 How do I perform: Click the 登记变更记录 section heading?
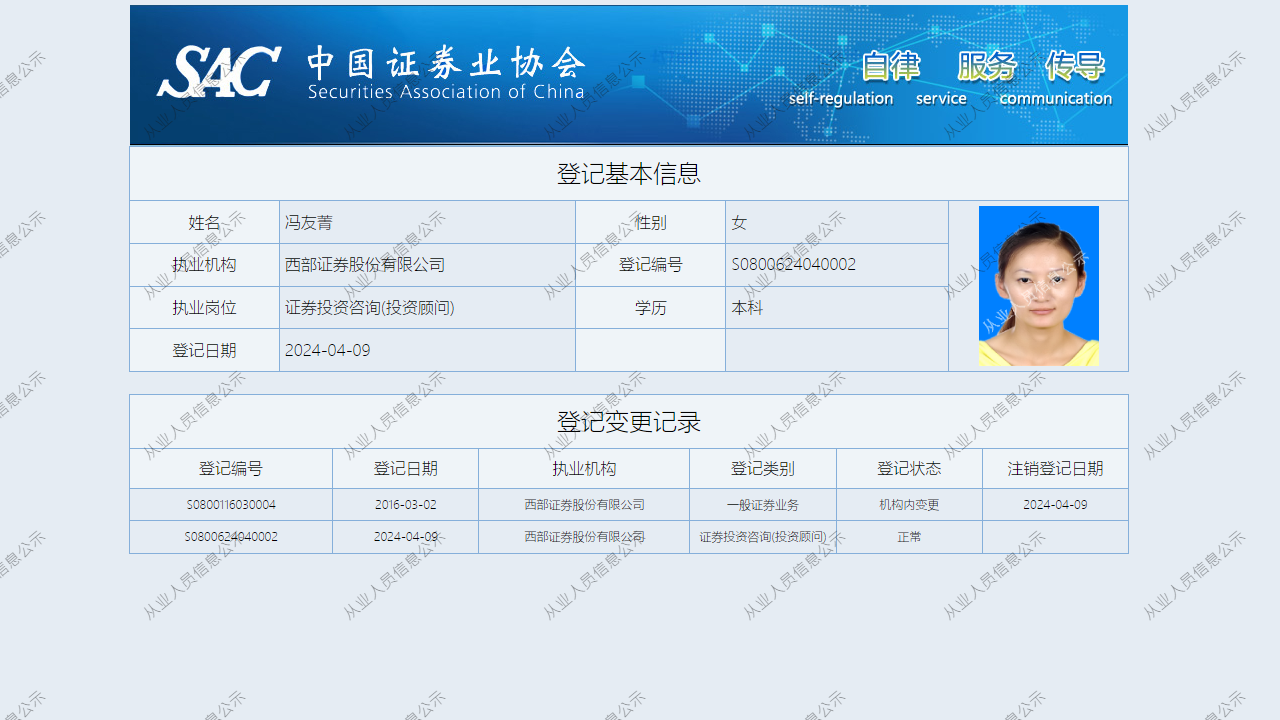tap(628, 422)
